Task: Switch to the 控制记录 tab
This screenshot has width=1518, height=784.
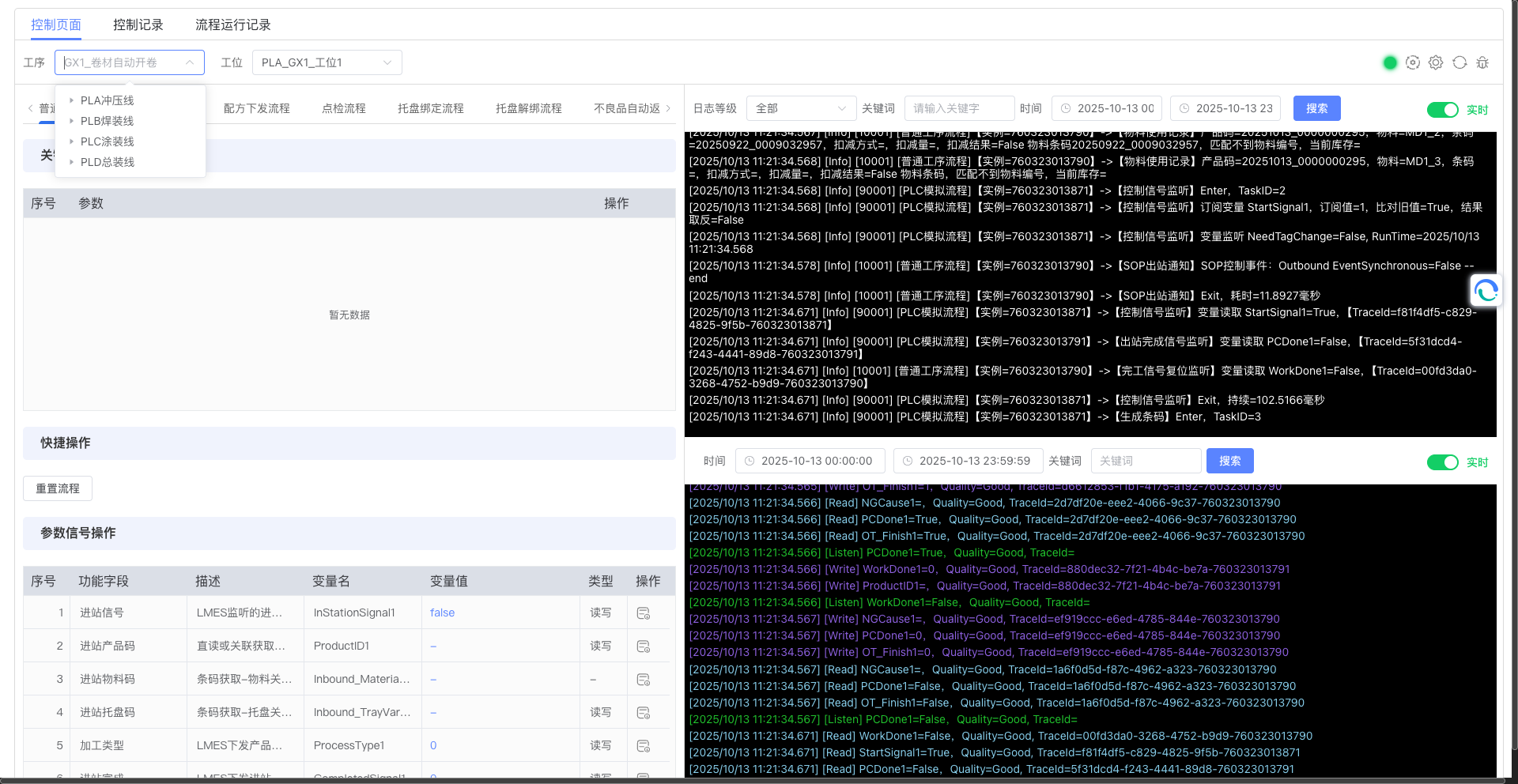Action: click(x=138, y=24)
